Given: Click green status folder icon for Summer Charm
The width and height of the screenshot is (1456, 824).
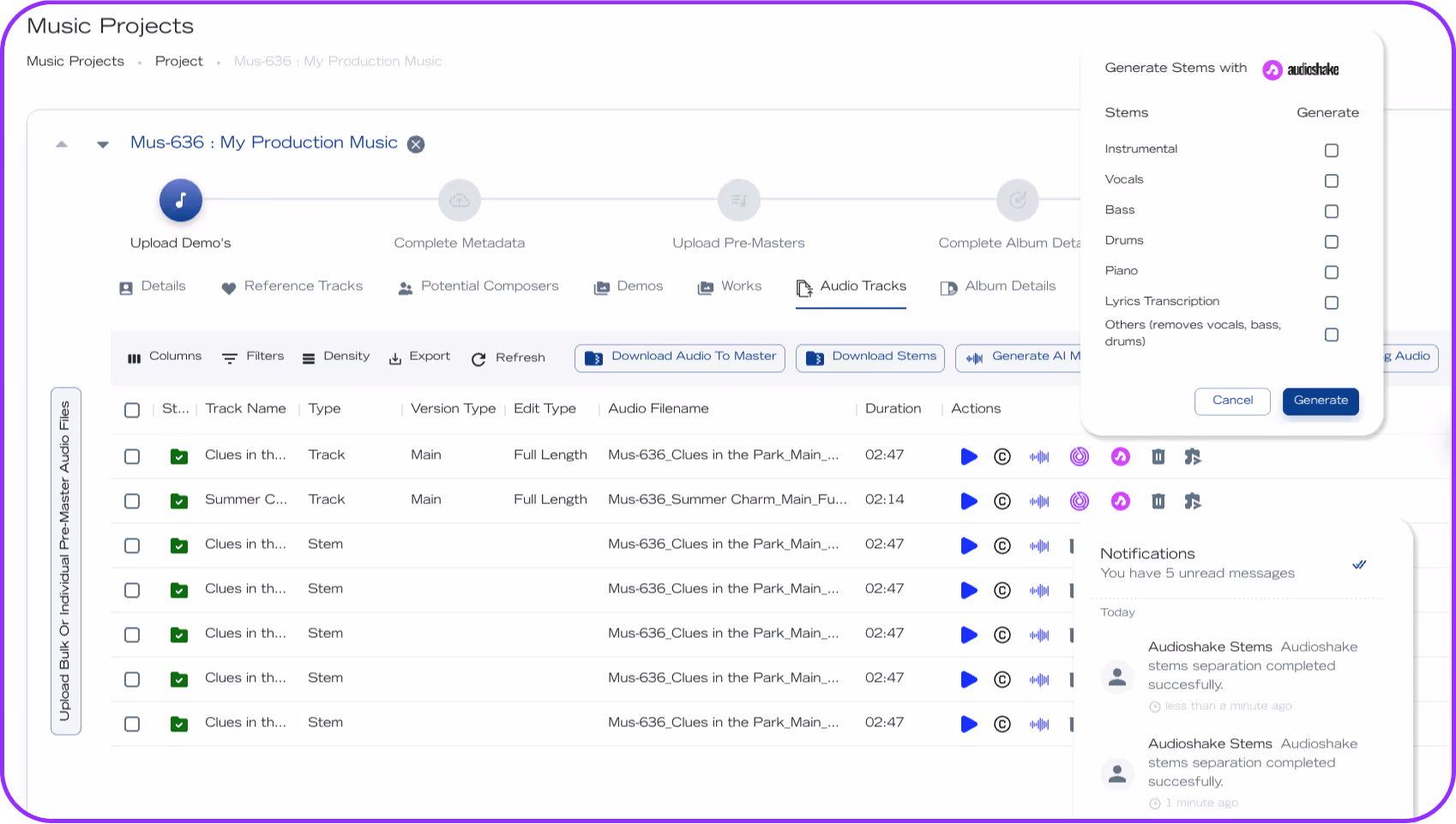Looking at the screenshot, I should (x=179, y=501).
